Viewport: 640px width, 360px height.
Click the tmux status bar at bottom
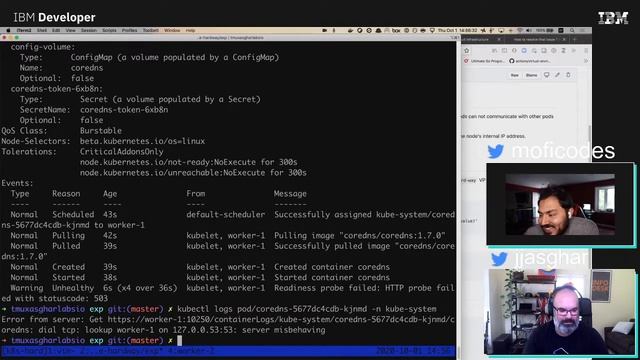click(x=228, y=351)
